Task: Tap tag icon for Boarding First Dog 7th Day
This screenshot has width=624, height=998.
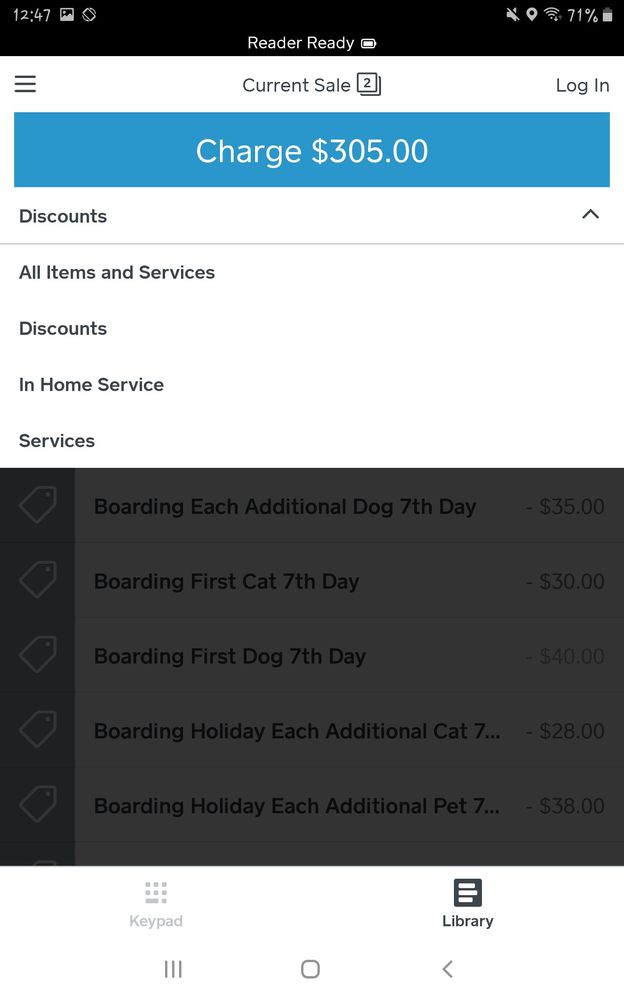Action: pos(38,656)
